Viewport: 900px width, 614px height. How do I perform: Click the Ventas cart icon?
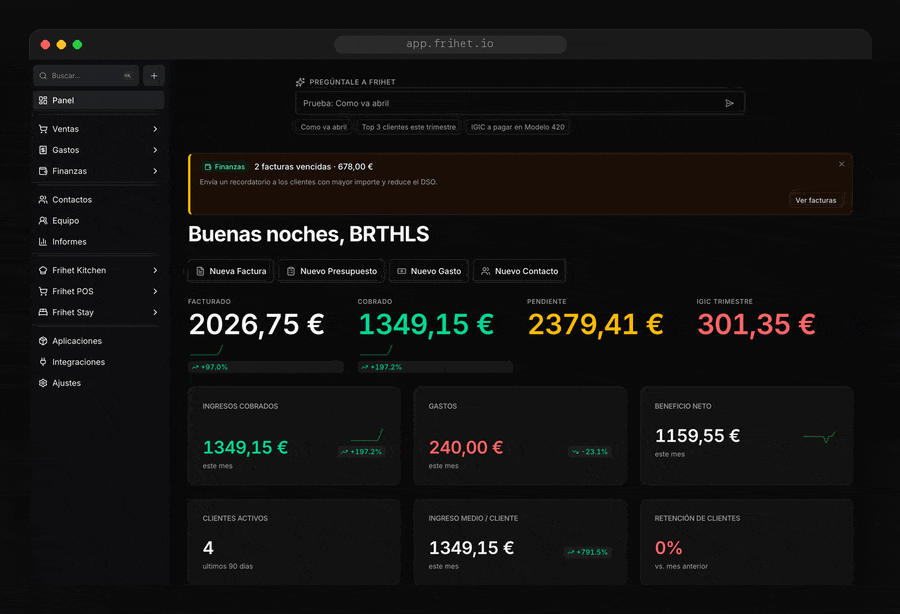coord(43,129)
